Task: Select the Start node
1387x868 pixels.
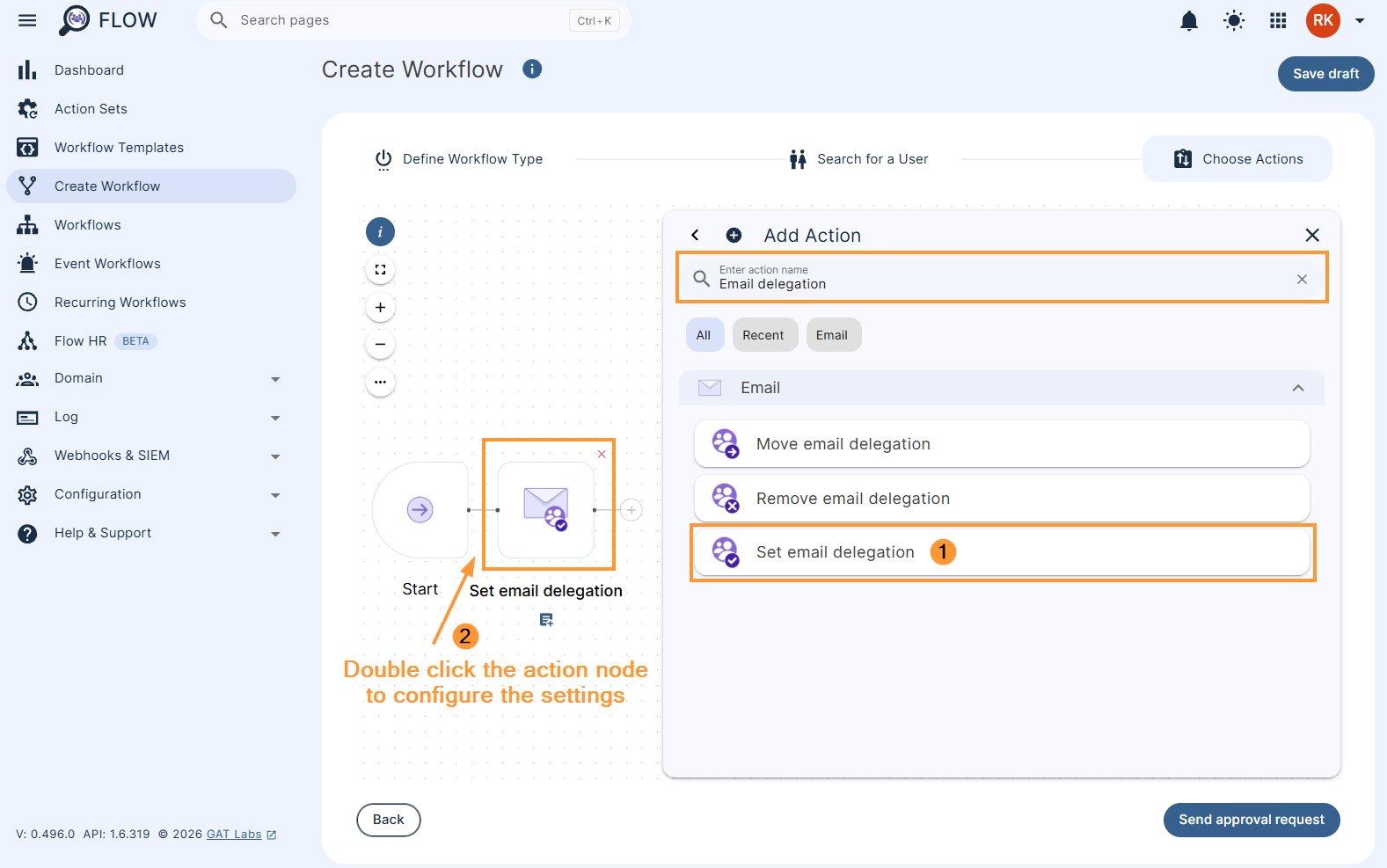Action: point(420,509)
